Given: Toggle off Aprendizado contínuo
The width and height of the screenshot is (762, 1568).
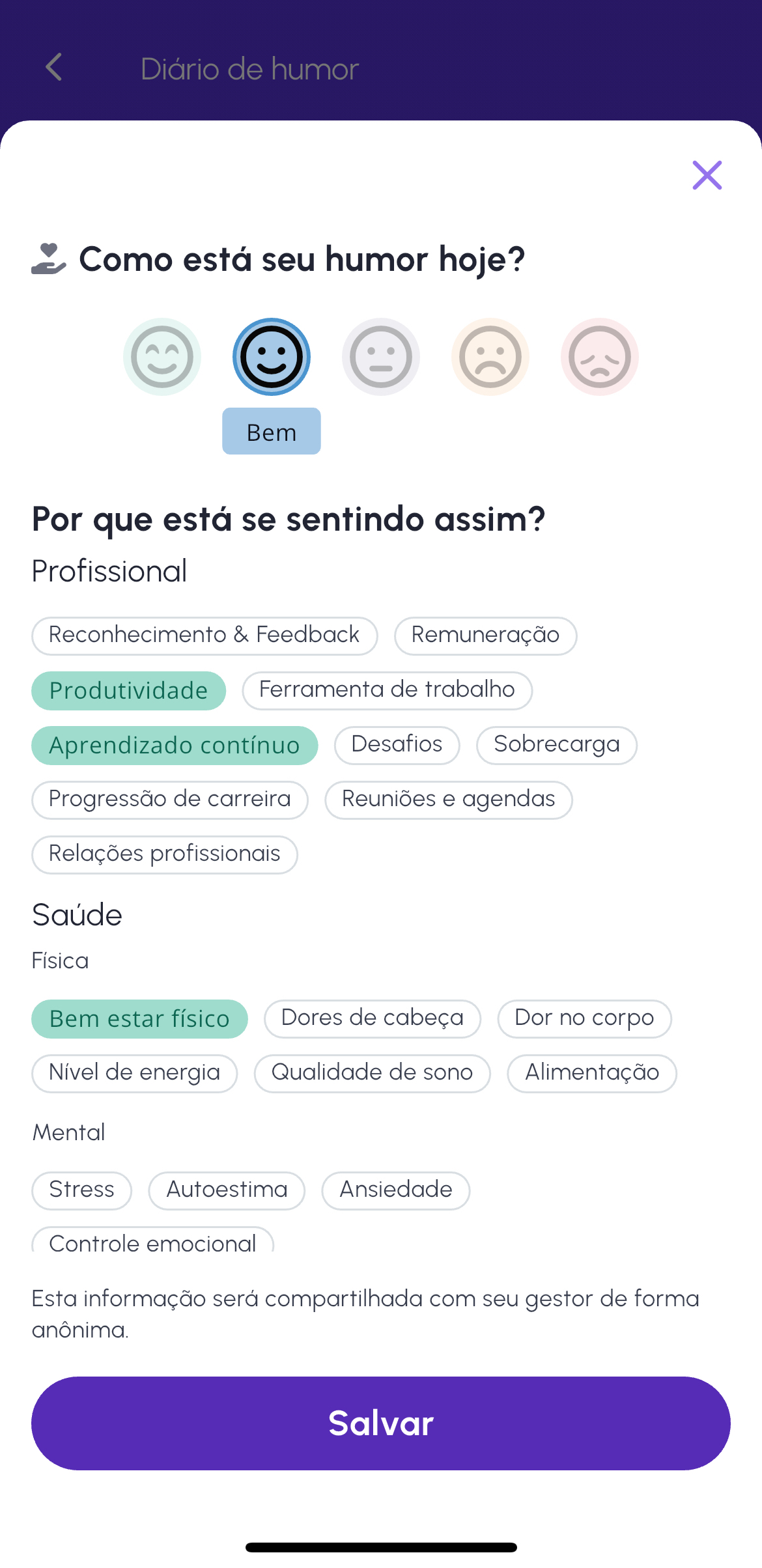Looking at the screenshot, I should 175,746.
